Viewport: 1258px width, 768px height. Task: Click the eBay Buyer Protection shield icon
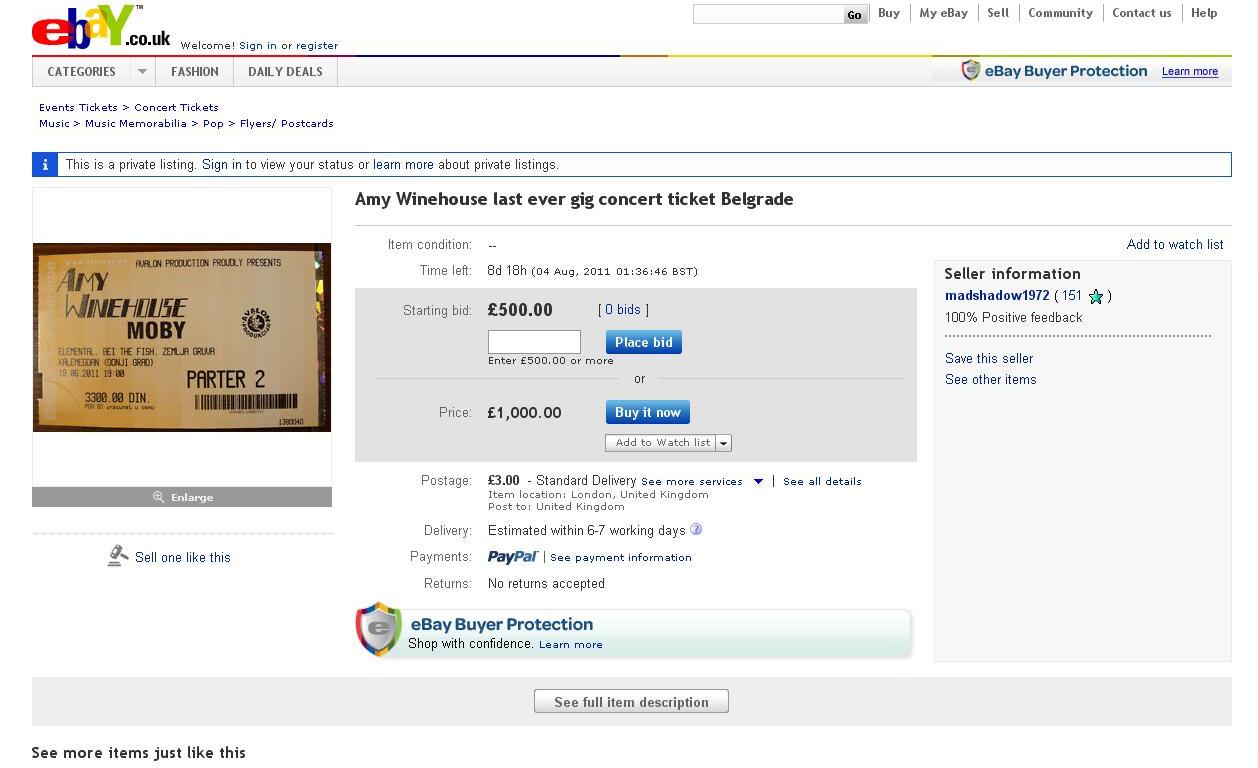pos(378,629)
